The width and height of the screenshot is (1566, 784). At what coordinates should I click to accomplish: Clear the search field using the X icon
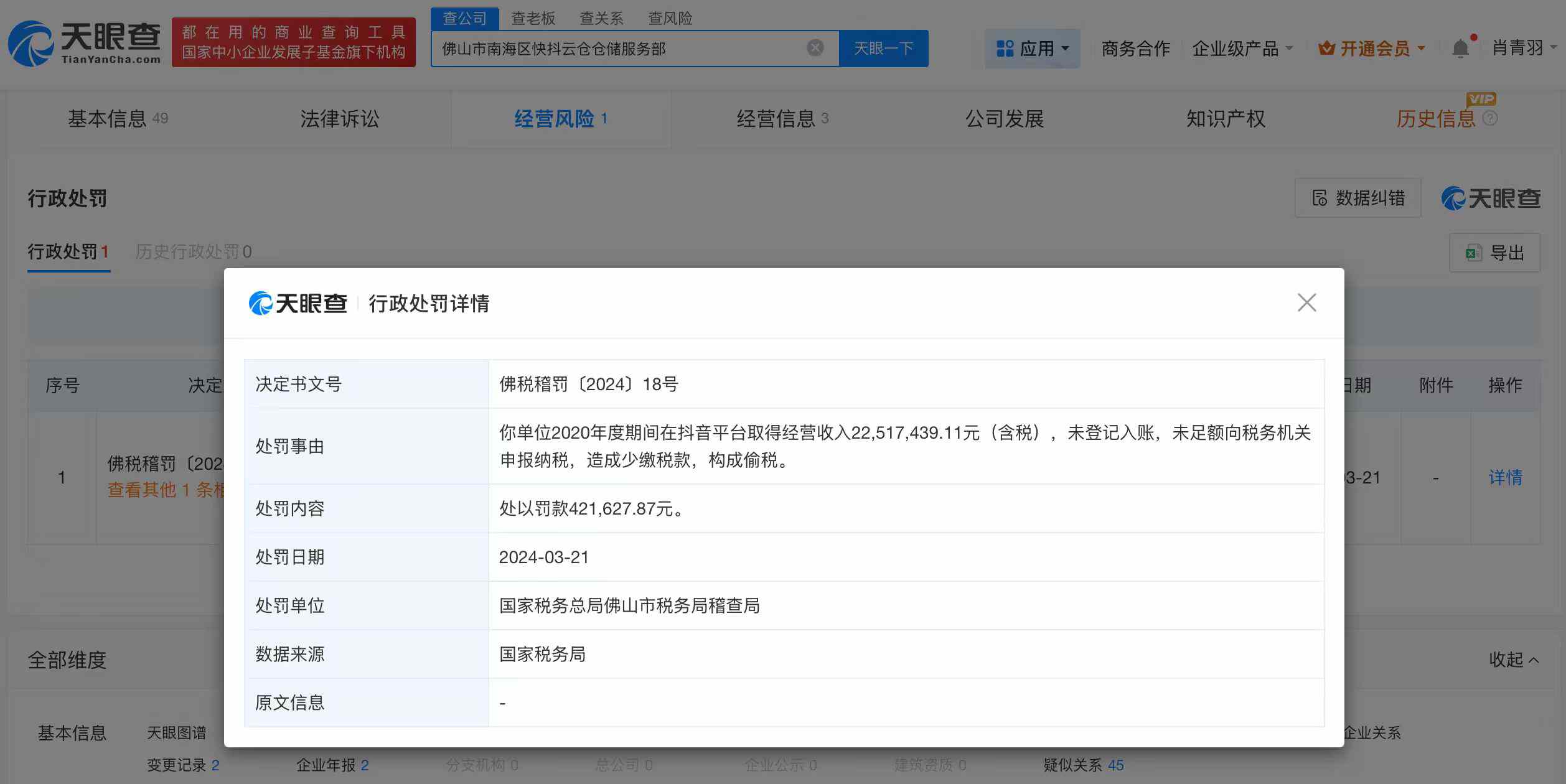(x=814, y=48)
